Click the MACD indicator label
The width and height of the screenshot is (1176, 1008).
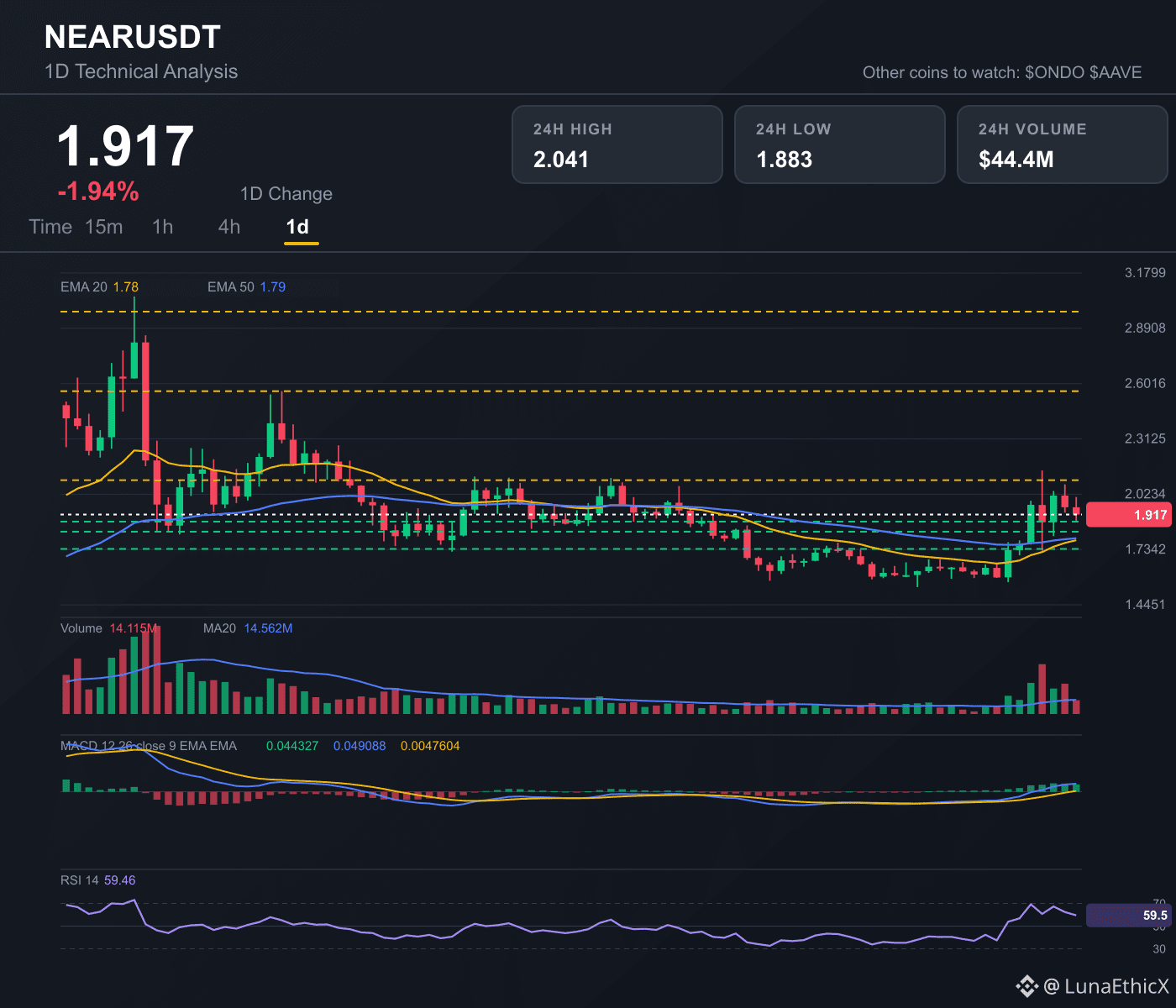(149, 746)
